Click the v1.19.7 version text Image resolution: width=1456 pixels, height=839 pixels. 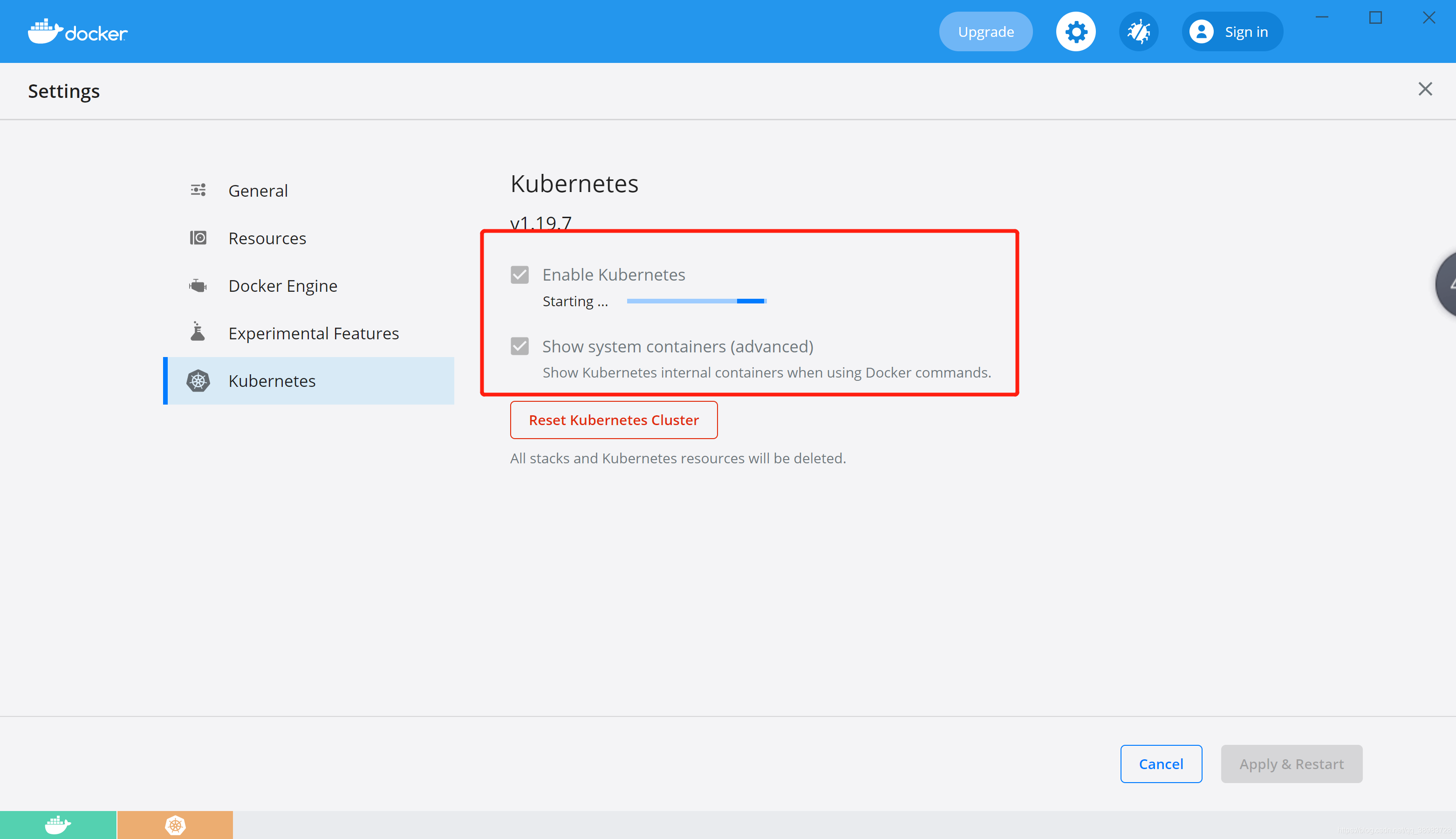pyautogui.click(x=541, y=222)
